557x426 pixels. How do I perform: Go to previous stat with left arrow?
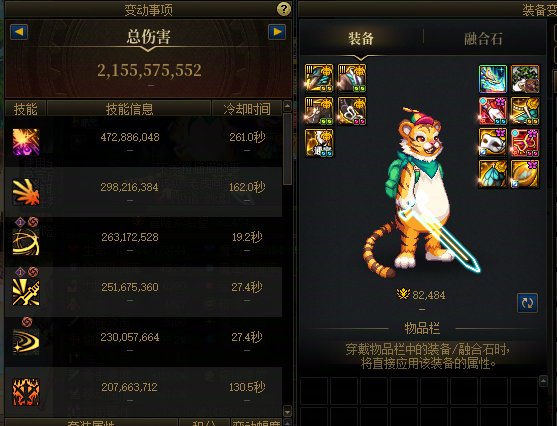[x=19, y=32]
